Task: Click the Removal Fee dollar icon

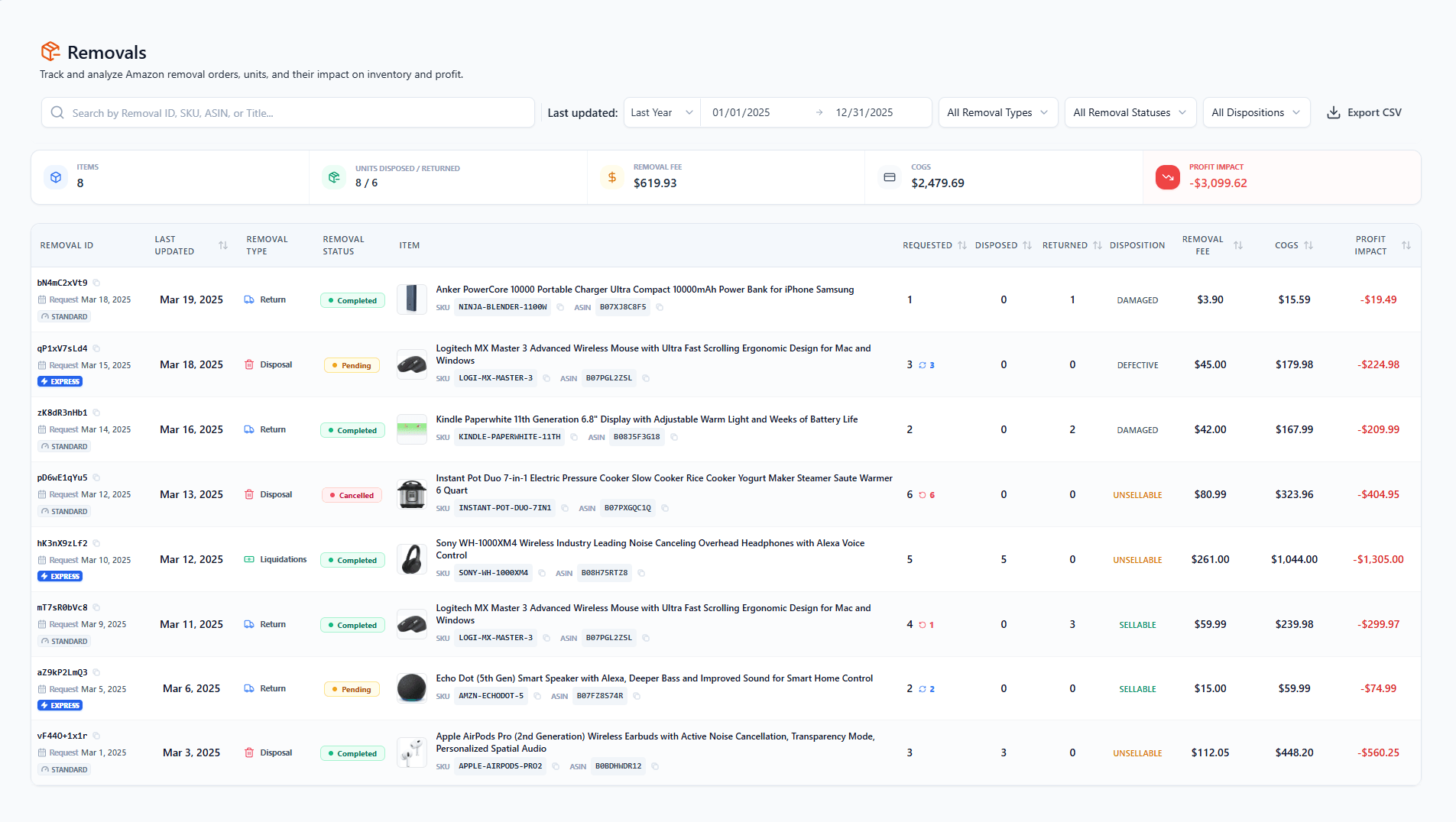Action: coord(611,177)
